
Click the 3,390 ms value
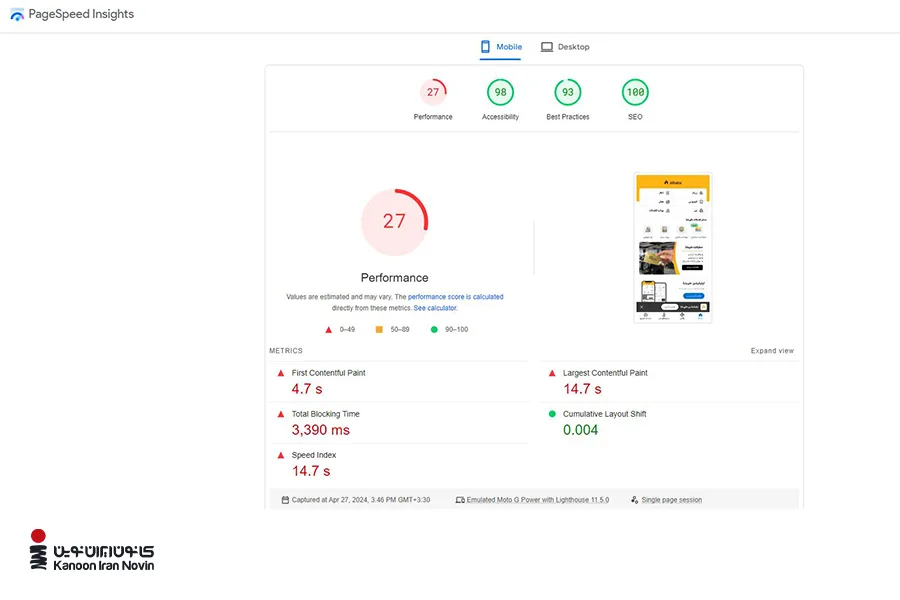pos(321,430)
